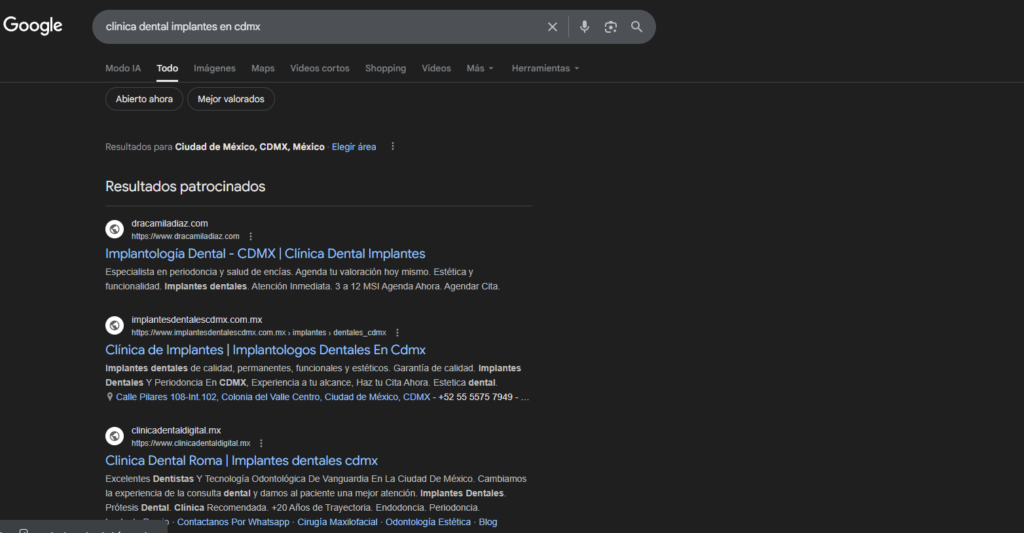Screen dimensions: 1024x533
Task: Open three-dot menu for dracamiladiaz.com ad
Action: [x=251, y=236]
